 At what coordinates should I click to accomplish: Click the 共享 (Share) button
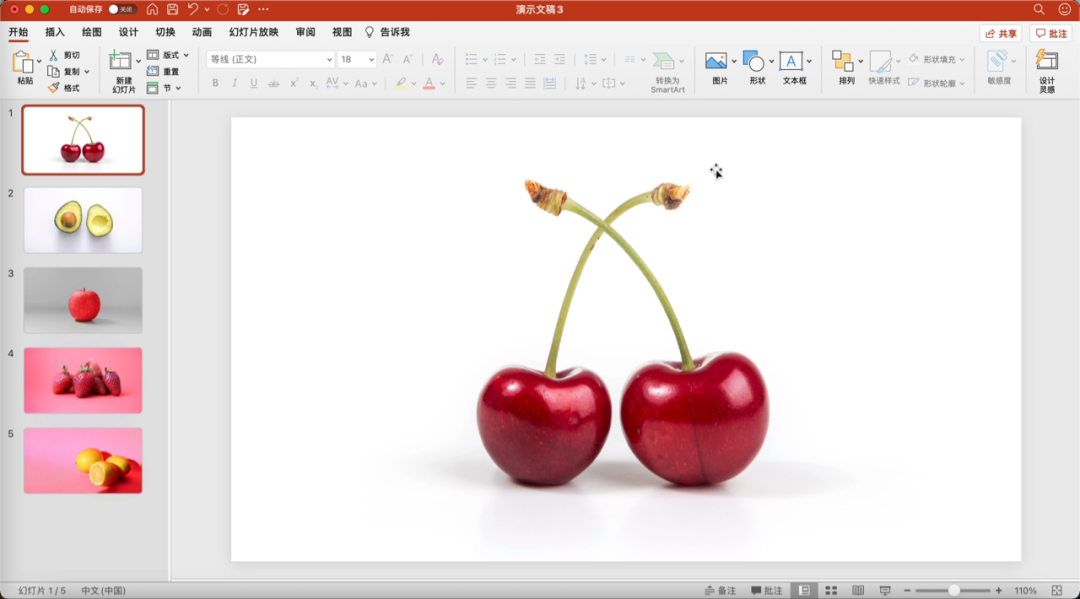[x=1000, y=33]
